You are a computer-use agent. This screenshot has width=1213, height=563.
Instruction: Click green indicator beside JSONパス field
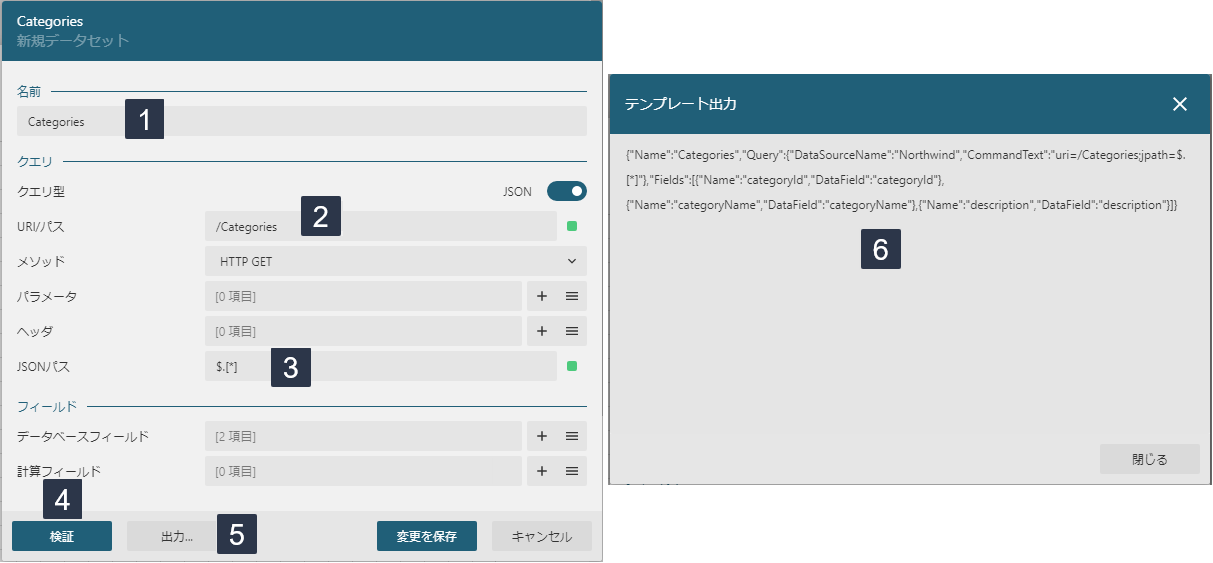(572, 366)
